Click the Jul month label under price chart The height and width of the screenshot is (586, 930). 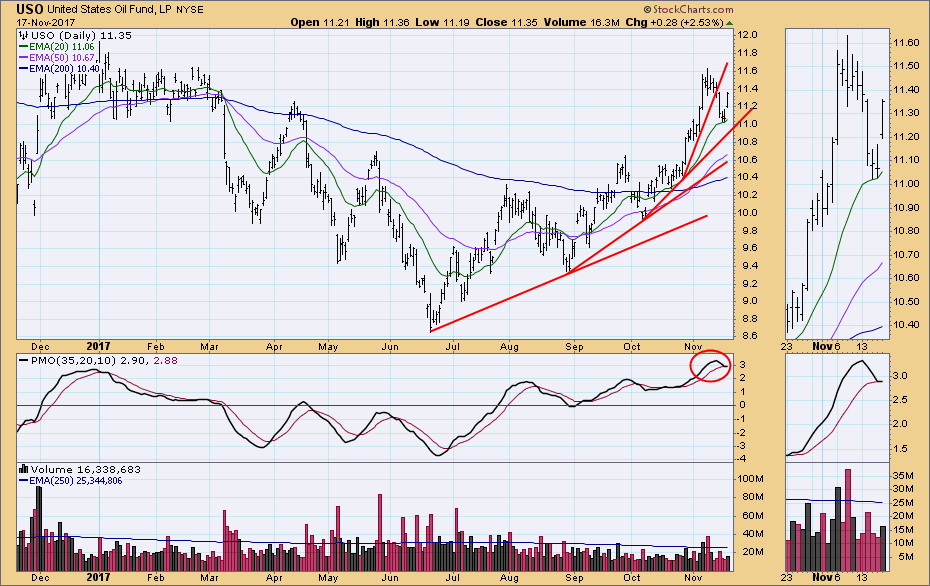(453, 346)
